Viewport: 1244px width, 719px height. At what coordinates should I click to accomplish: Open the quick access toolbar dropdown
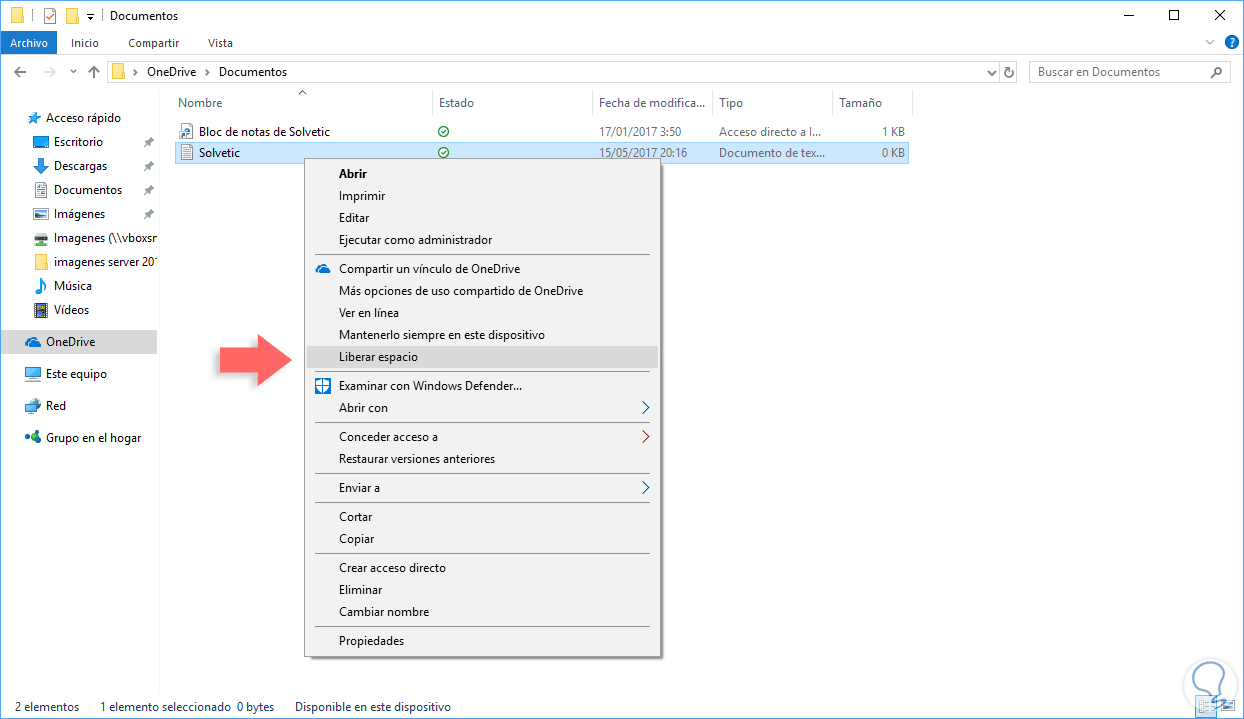[90, 16]
